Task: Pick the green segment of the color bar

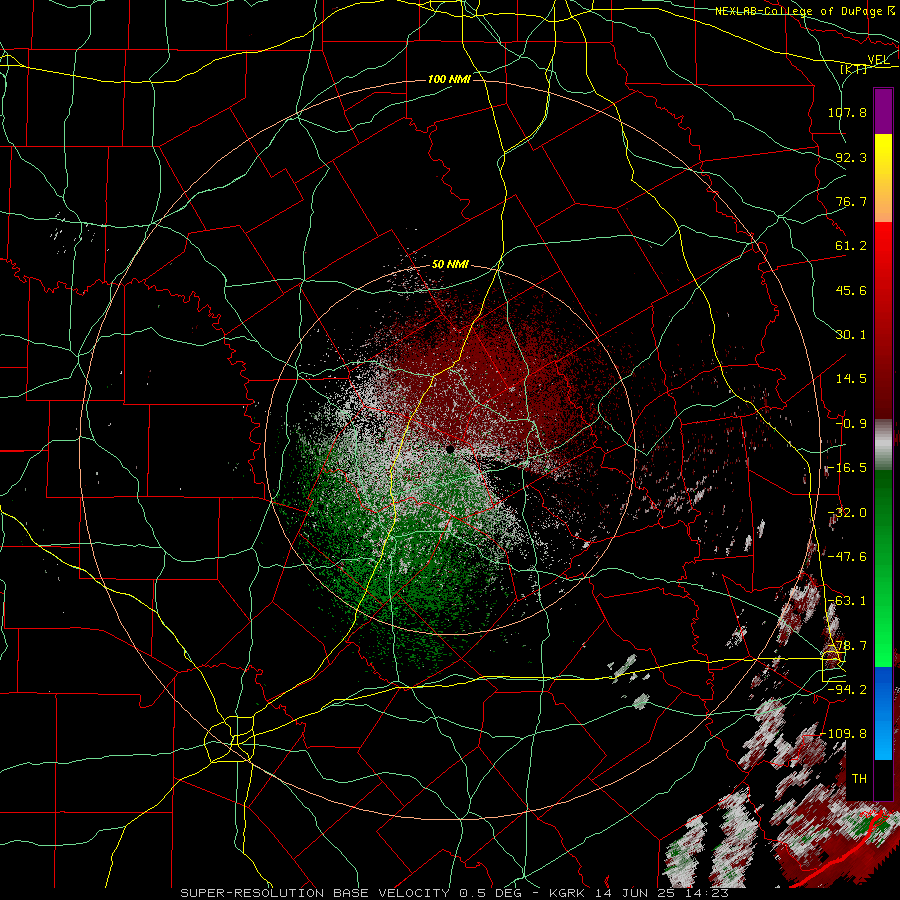Action: 883,568
